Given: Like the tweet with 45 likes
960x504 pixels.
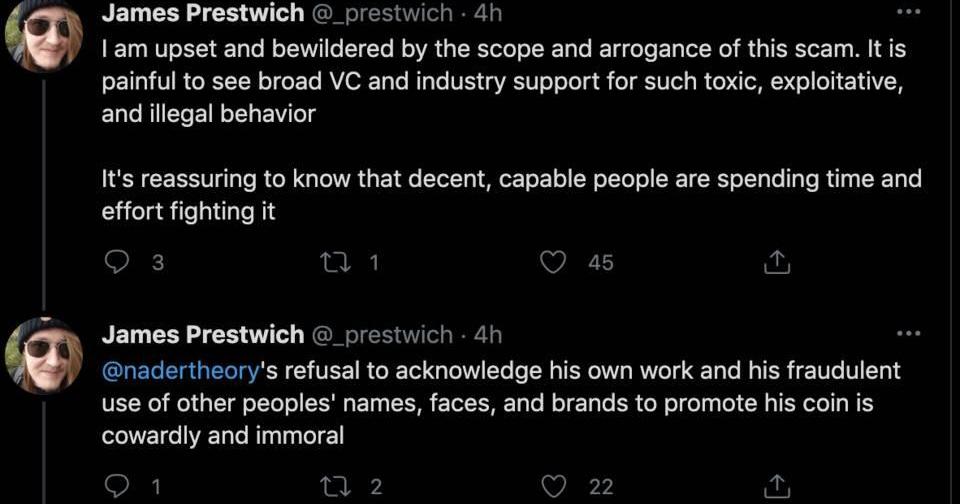Looking at the screenshot, I should [x=553, y=262].
